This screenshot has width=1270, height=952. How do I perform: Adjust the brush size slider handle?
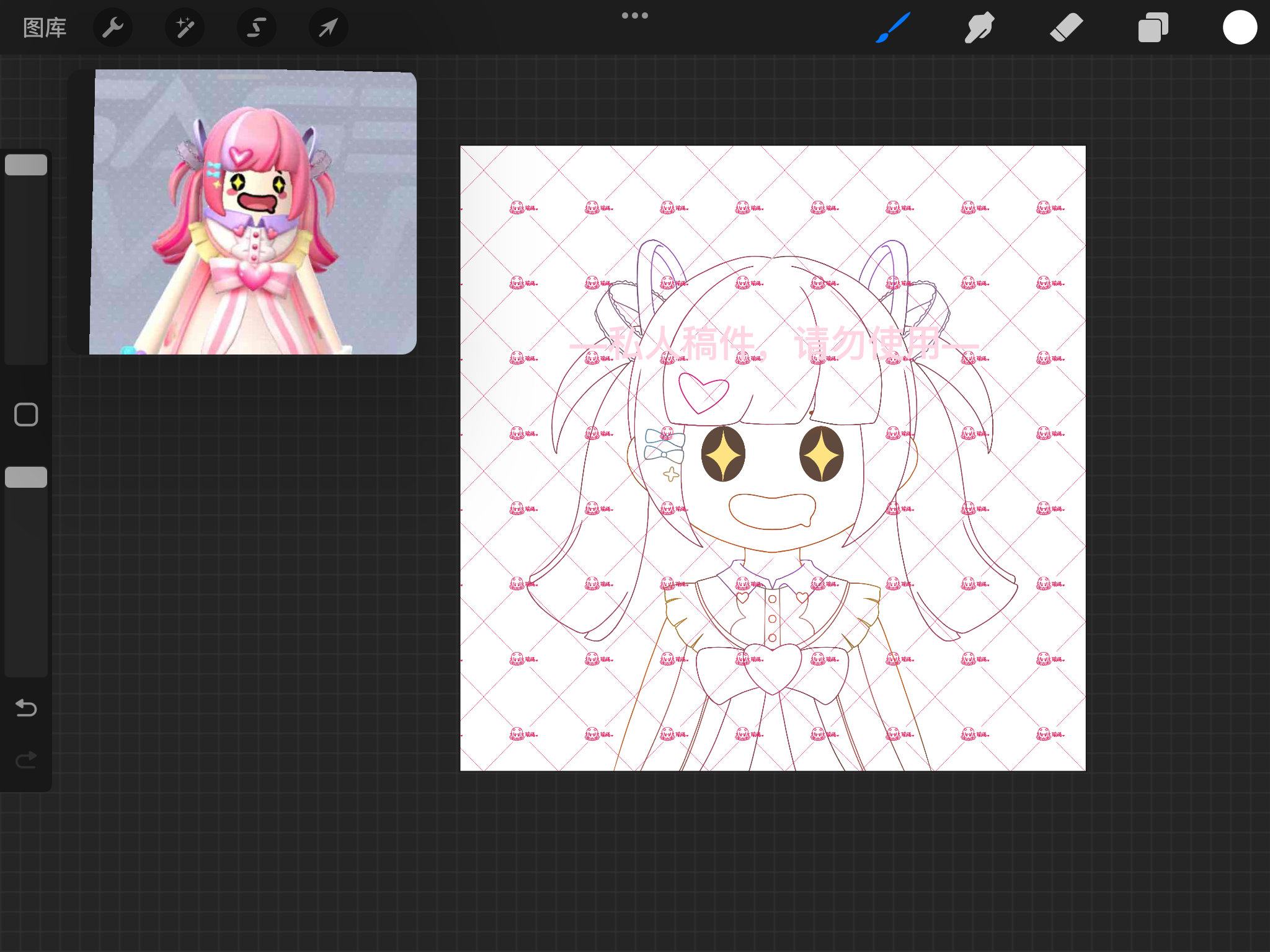pos(26,165)
